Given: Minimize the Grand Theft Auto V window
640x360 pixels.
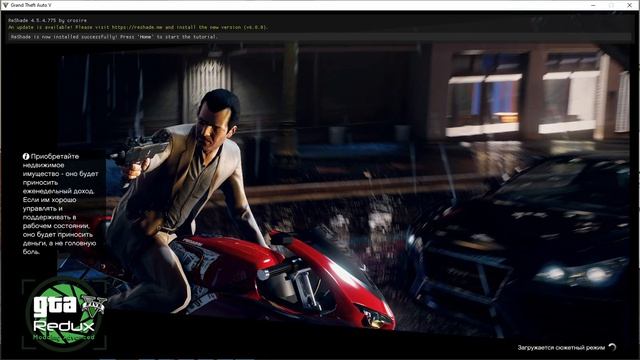Looking at the screenshot, I should (x=593, y=5).
